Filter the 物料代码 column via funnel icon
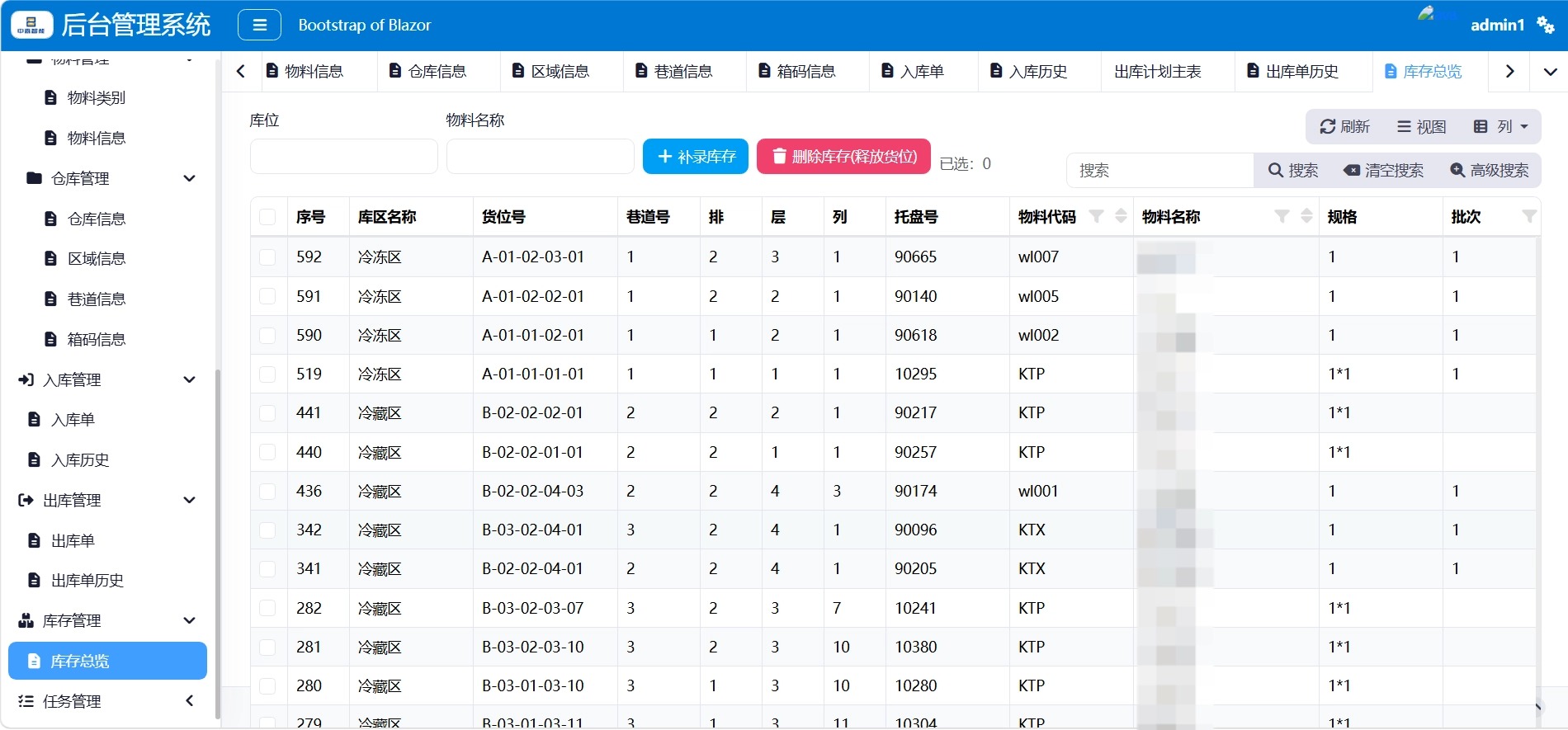Viewport: 1568px width, 730px height. [x=1096, y=216]
